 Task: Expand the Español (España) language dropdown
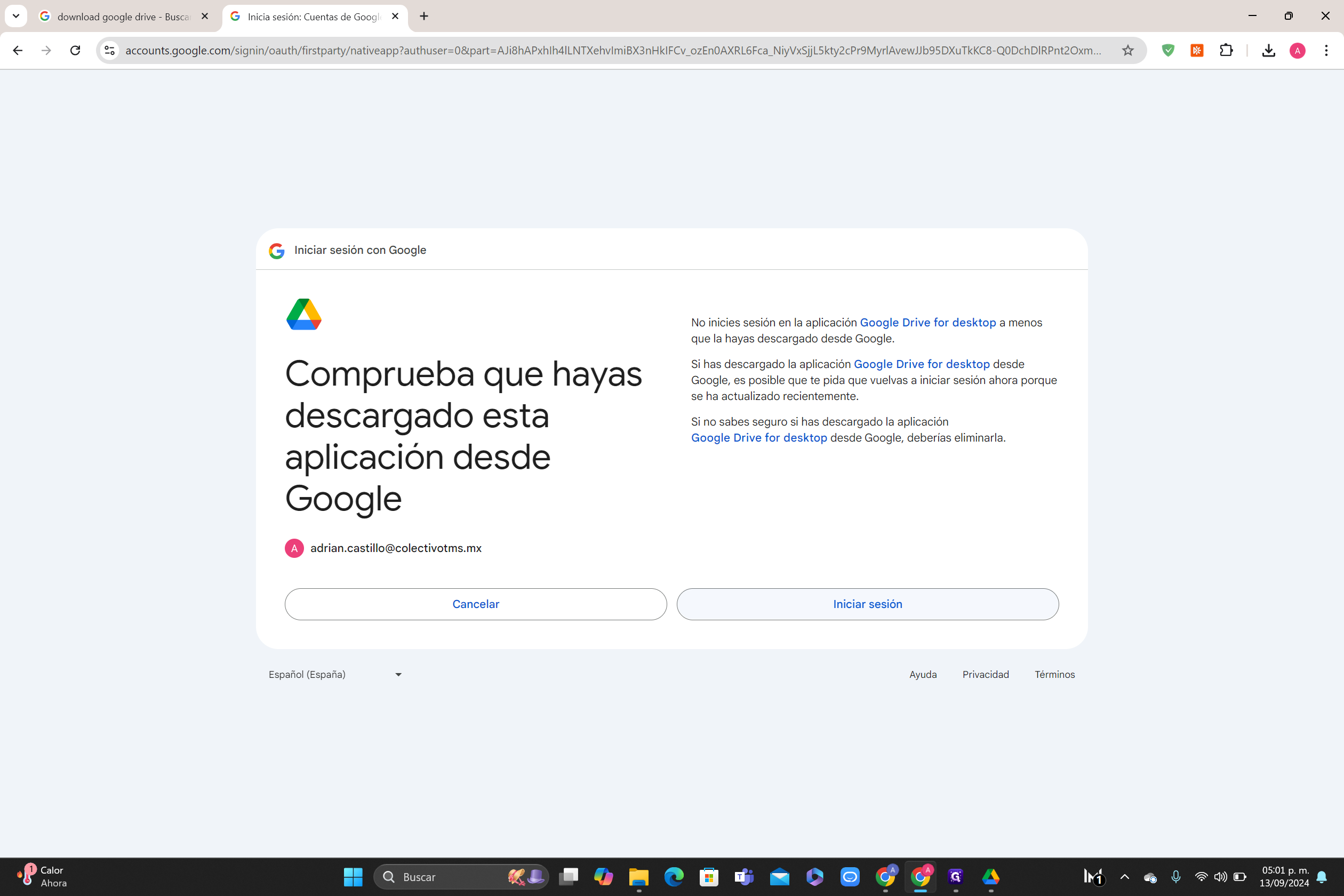click(335, 674)
